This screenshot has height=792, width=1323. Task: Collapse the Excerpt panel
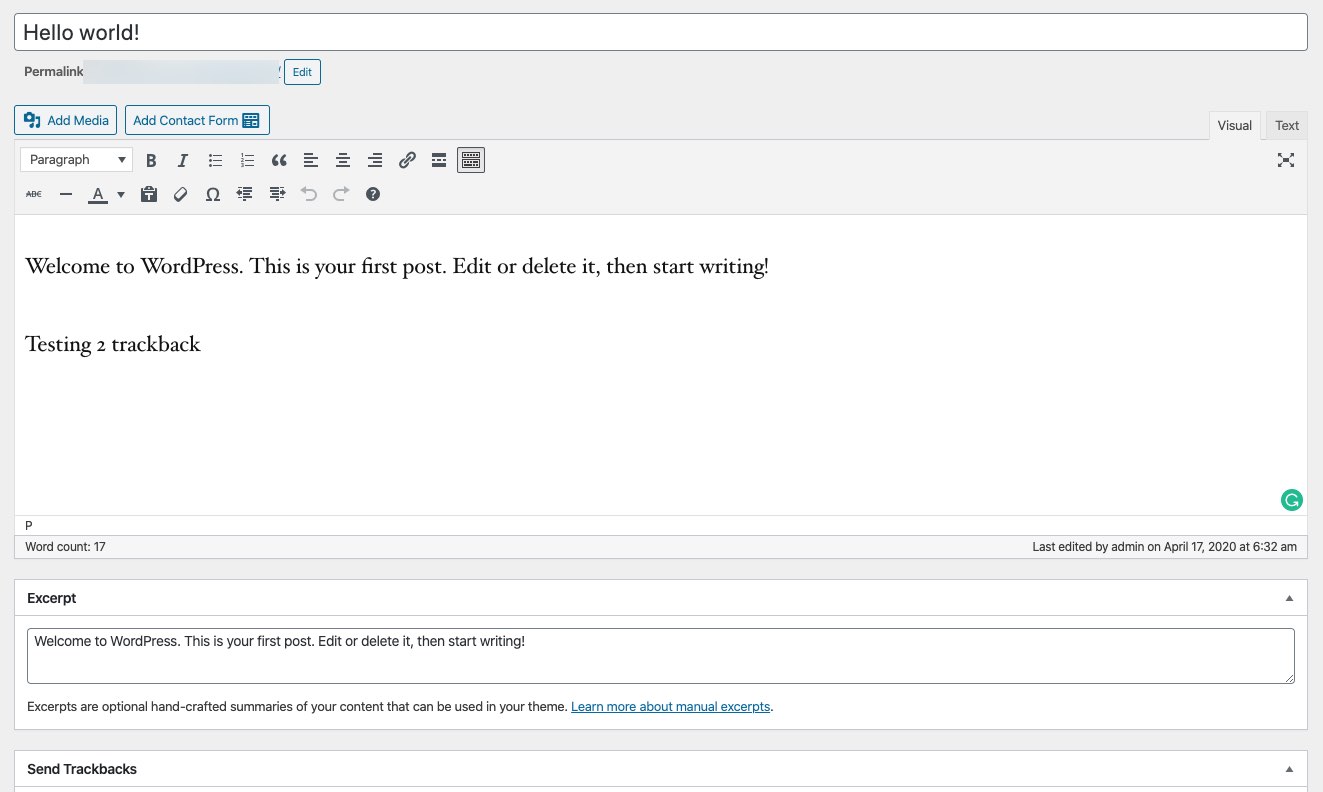[x=1289, y=598]
